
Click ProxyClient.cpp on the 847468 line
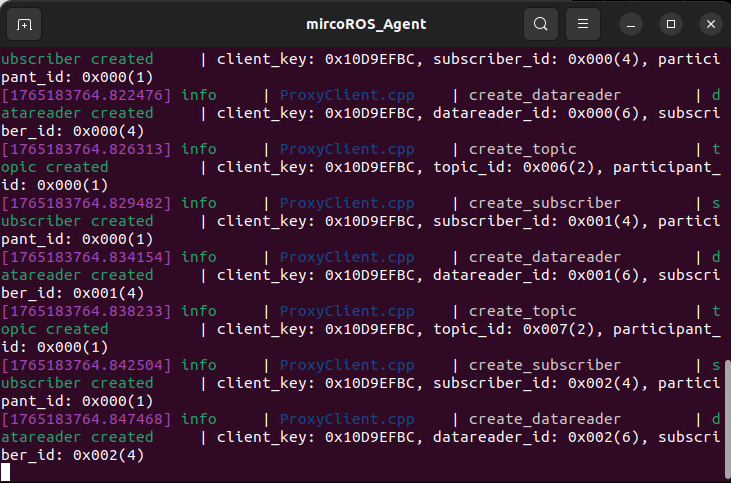coord(347,420)
